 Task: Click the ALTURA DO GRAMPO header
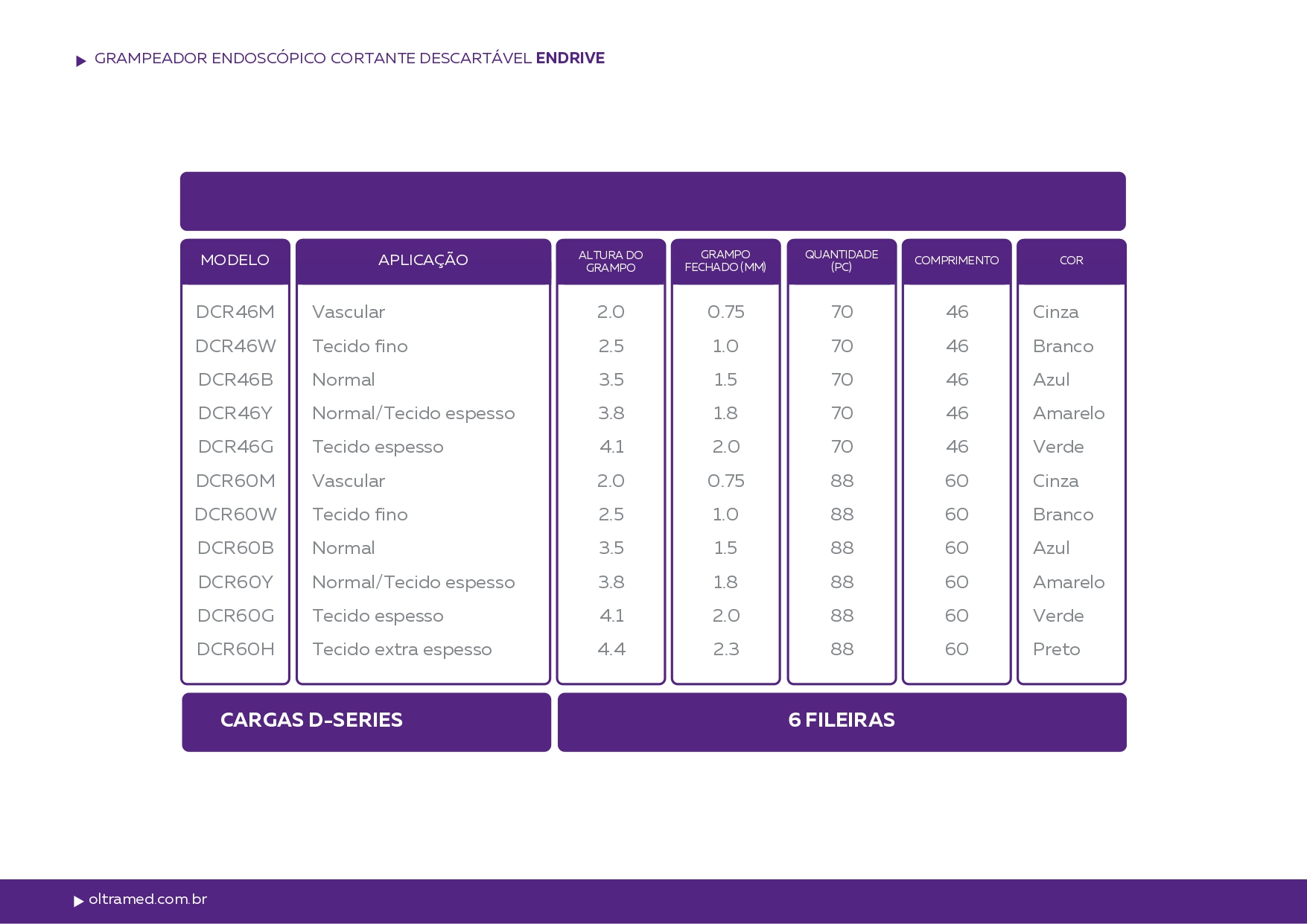click(x=611, y=261)
